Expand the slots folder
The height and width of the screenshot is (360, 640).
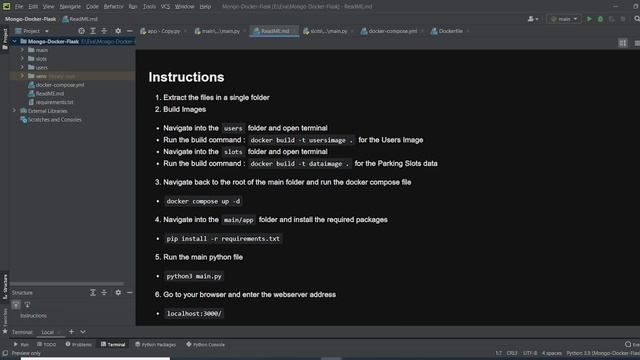22,59
